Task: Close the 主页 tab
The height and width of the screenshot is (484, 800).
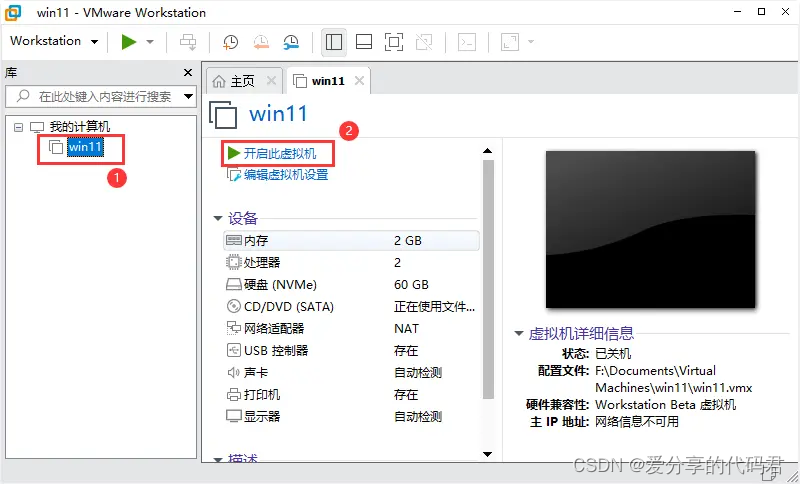Action: coord(271,81)
